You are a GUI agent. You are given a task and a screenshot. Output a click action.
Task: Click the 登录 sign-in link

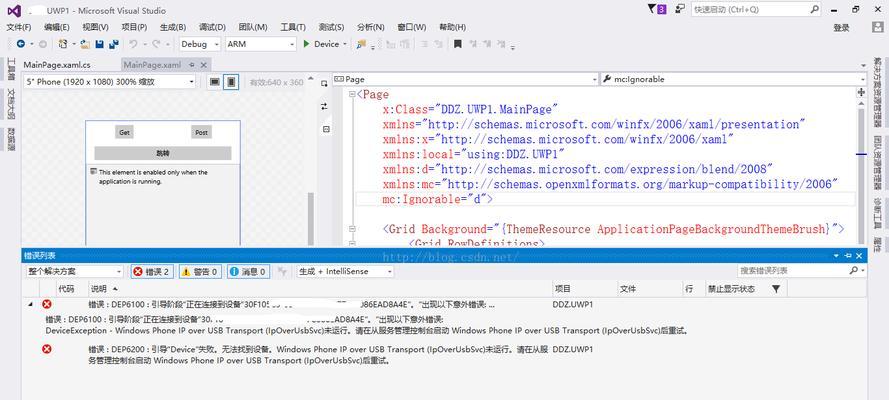coord(841,28)
